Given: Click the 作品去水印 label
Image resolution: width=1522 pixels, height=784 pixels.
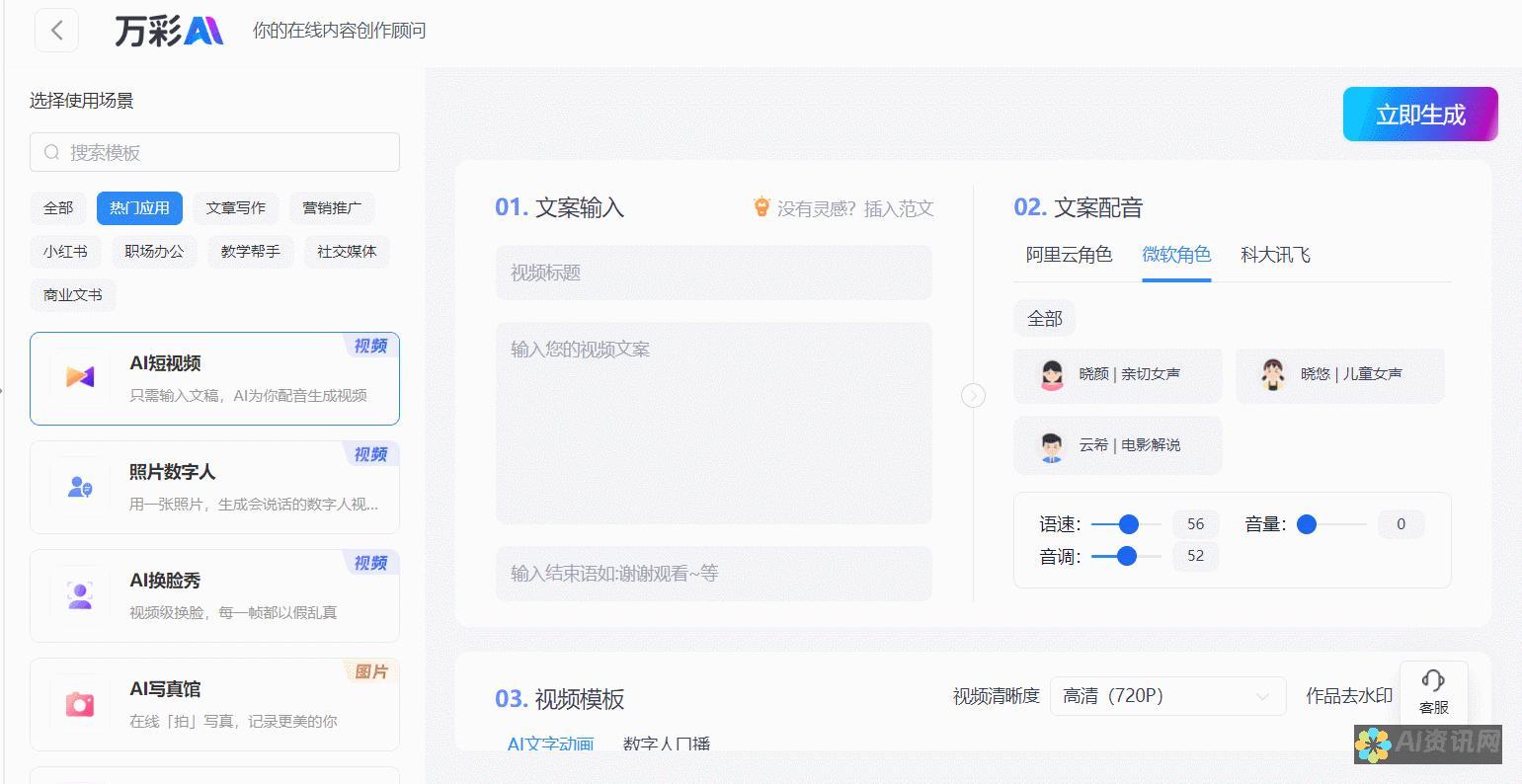Looking at the screenshot, I should tap(1349, 696).
